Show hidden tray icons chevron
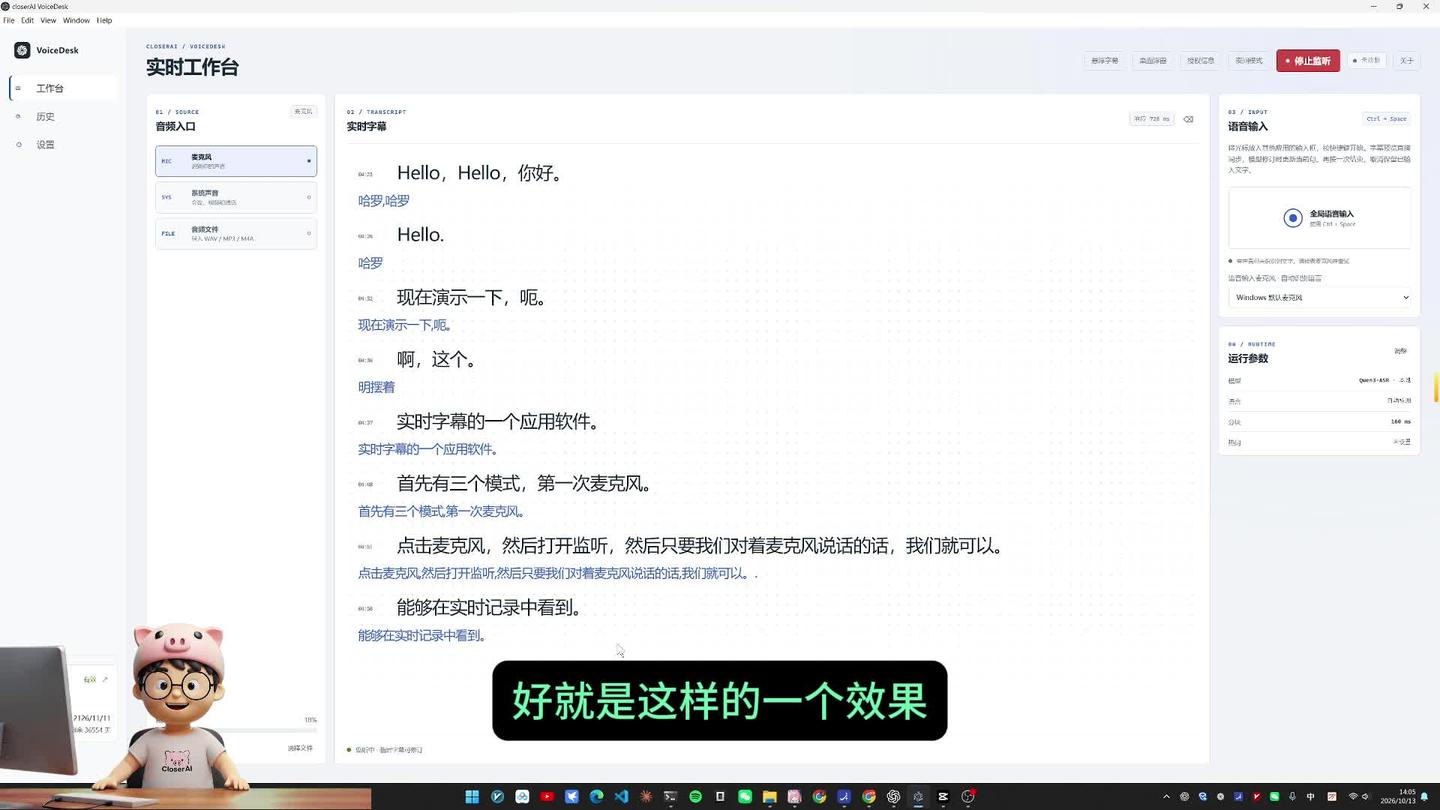The width and height of the screenshot is (1440, 810). click(1166, 797)
